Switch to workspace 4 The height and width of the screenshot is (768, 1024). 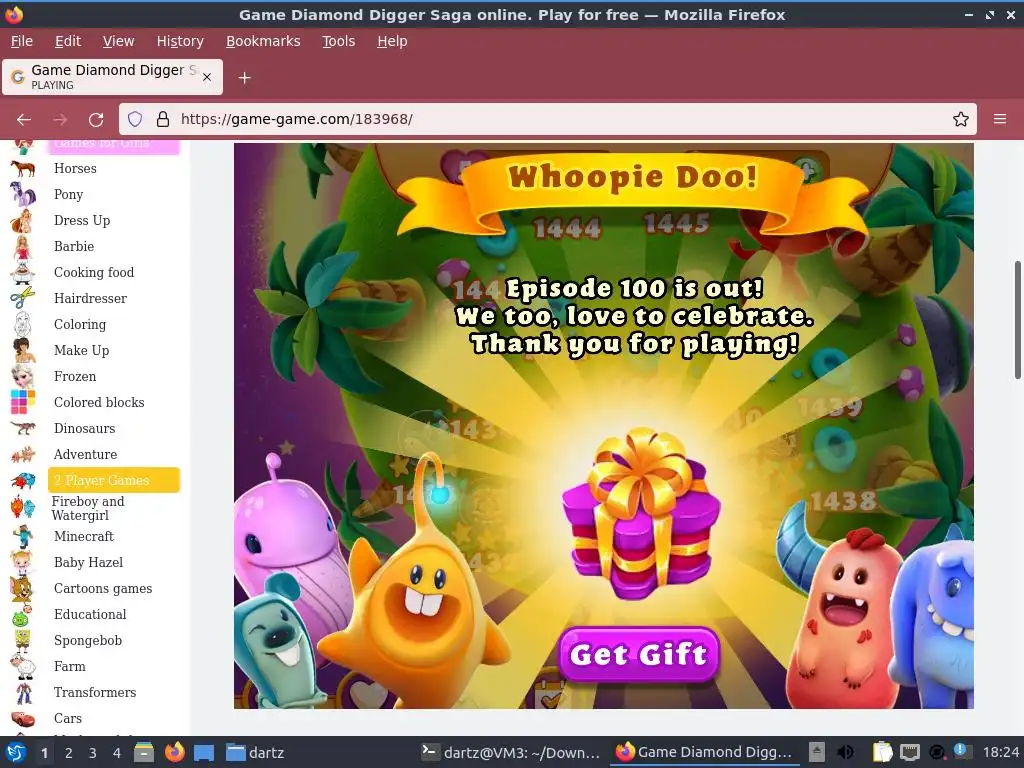(117, 753)
